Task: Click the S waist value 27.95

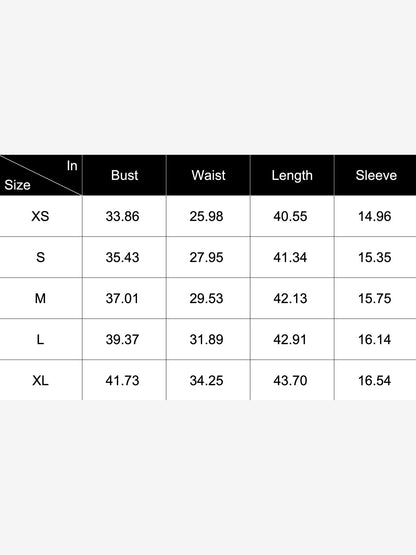Action: pos(206,257)
